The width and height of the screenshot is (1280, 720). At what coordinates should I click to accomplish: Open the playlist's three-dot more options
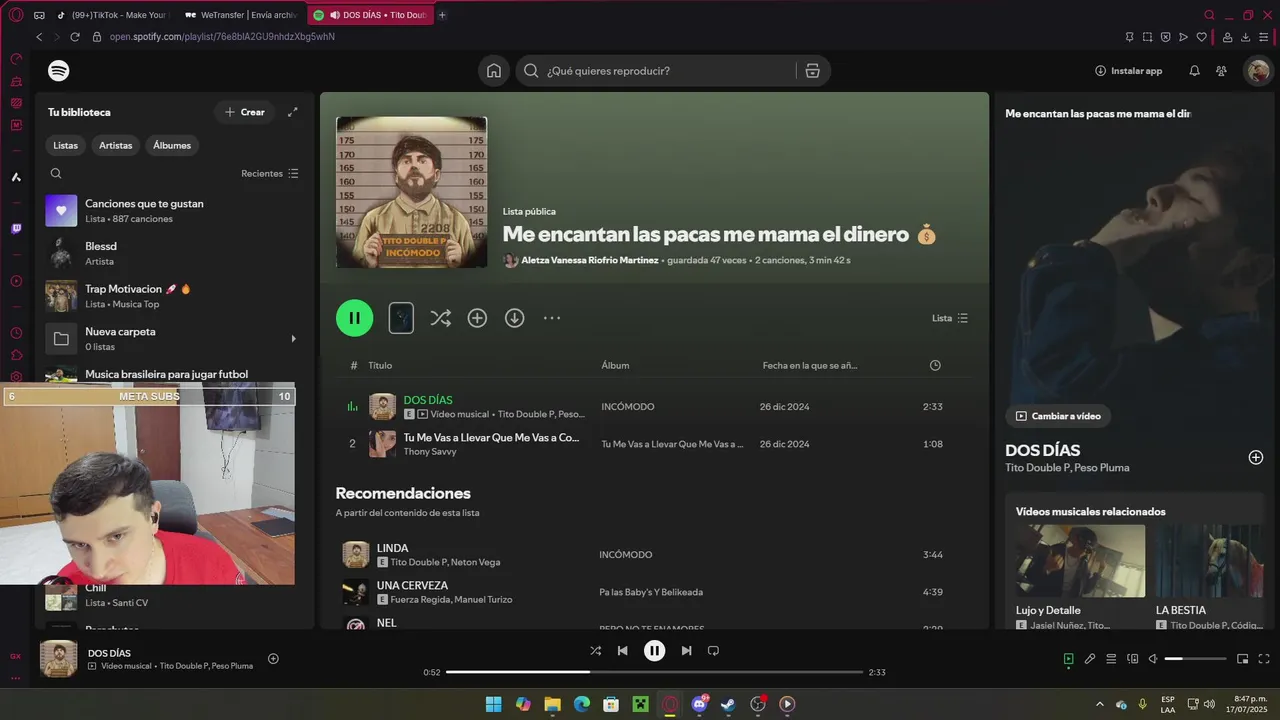tap(552, 318)
